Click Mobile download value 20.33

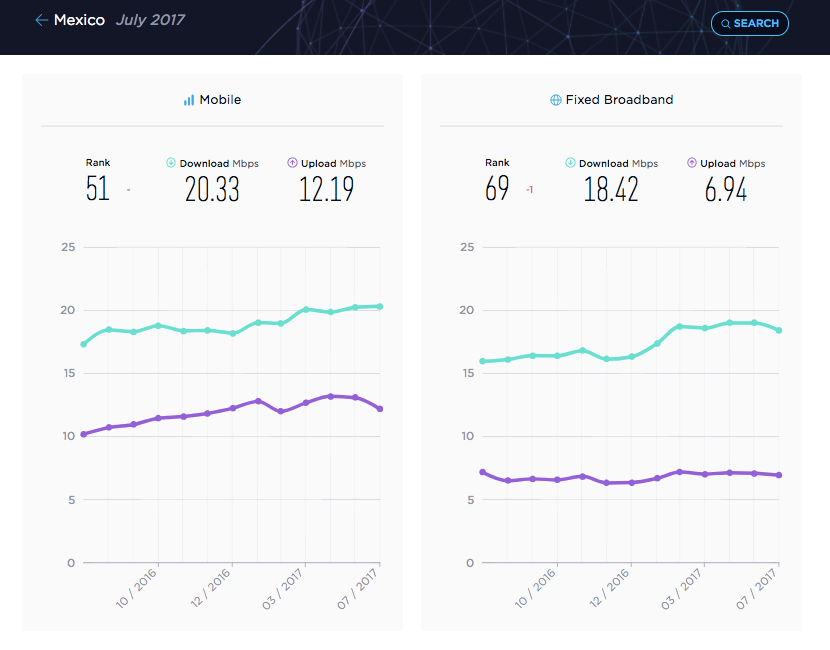(212, 189)
